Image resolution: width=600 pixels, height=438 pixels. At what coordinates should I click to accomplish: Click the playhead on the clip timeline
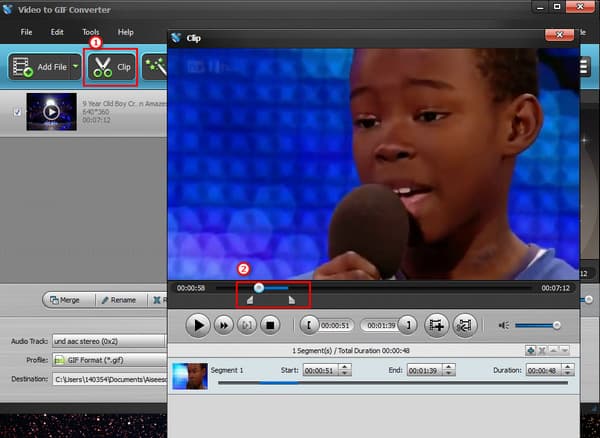coord(259,288)
